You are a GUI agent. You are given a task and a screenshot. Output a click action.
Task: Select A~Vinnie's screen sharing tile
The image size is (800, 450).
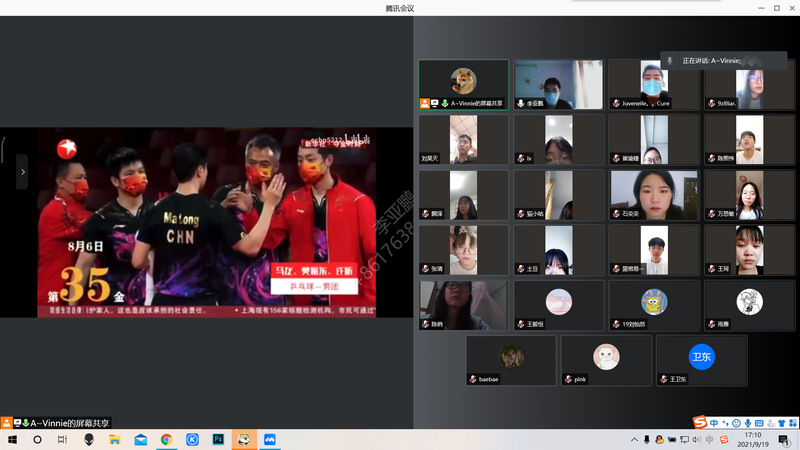point(462,85)
